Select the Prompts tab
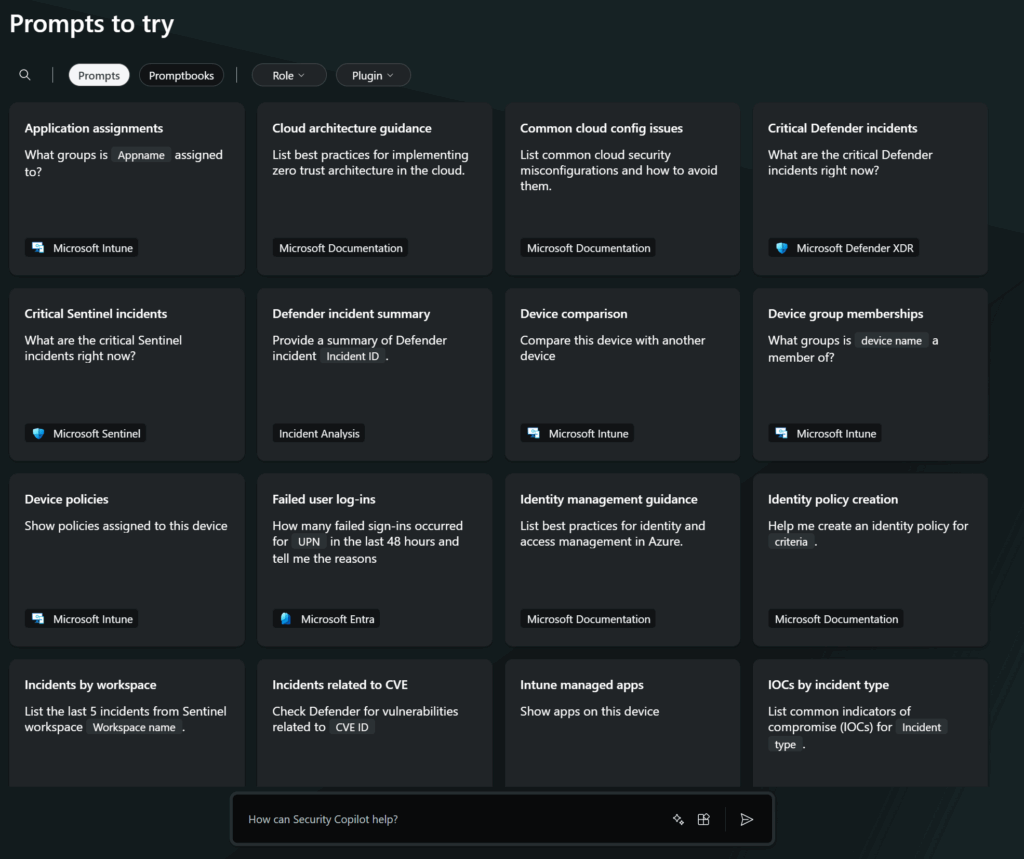The width and height of the screenshot is (1024, 859). 99,75
